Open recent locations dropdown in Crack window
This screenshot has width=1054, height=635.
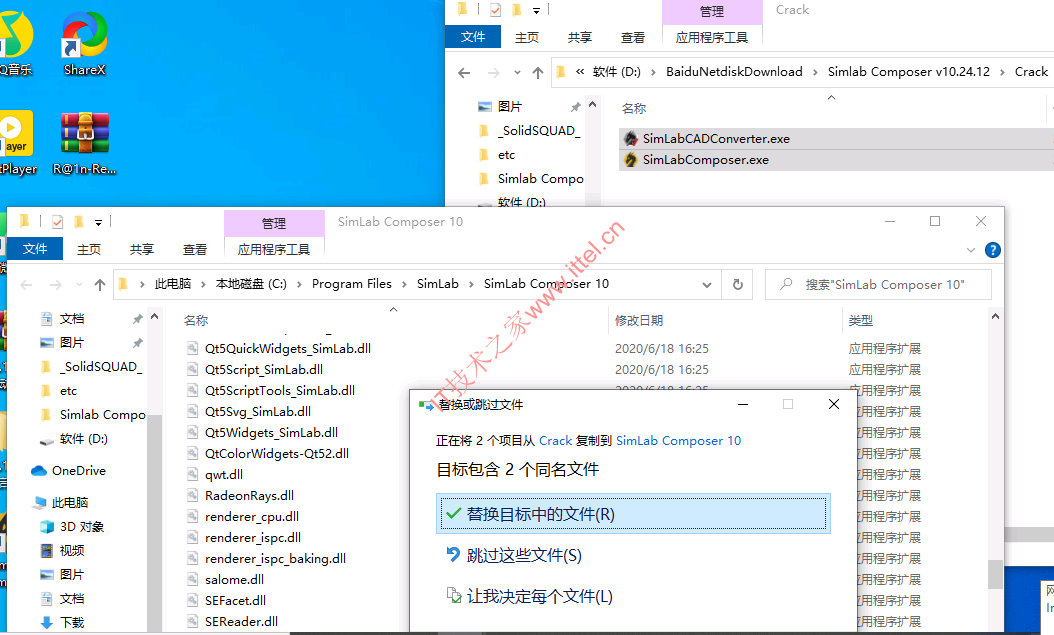click(x=517, y=73)
